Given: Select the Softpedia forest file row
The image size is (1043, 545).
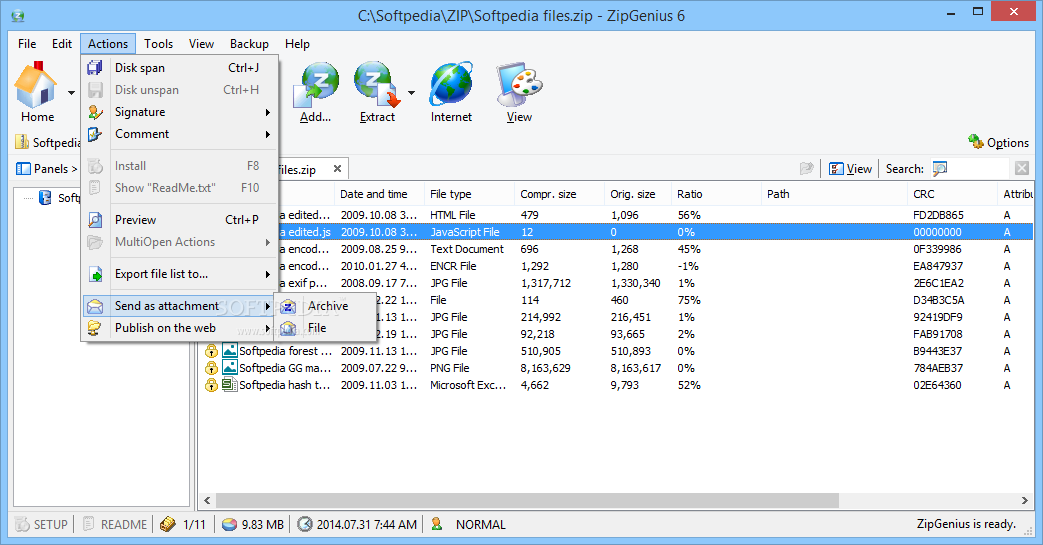Looking at the screenshot, I should click(x=617, y=351).
